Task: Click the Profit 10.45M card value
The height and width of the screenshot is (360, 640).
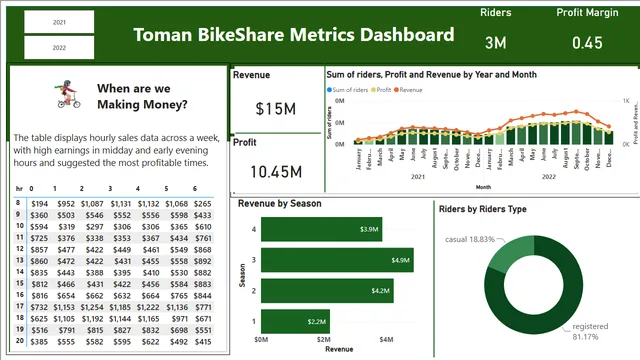Action: point(276,172)
